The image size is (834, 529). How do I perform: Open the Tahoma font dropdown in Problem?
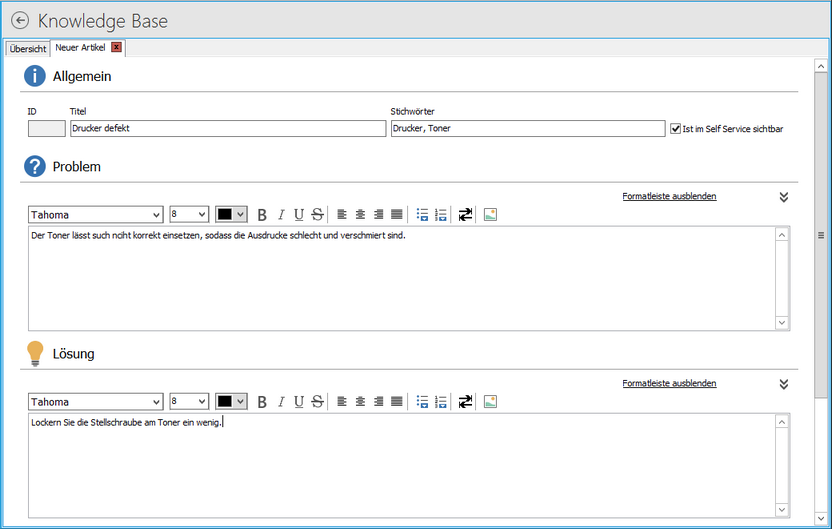coord(155,214)
